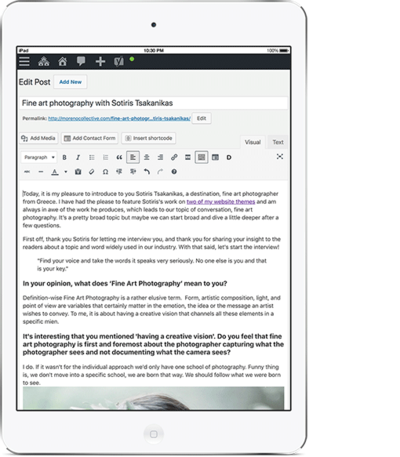Viewport: 400px width, 457px height.
Task: Open the Paragraph format dropdown
Action: click(x=39, y=157)
